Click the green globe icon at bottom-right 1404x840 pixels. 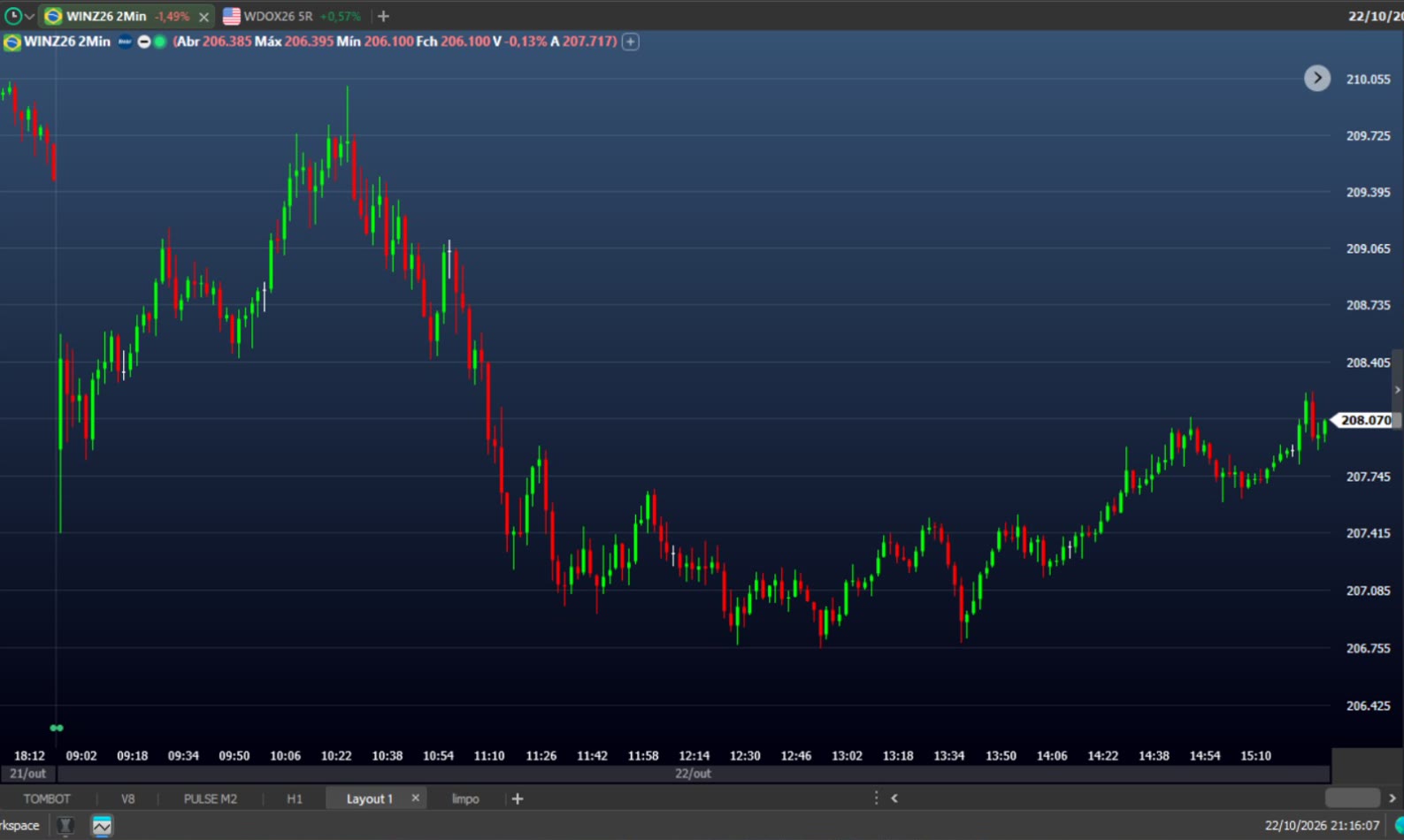pos(1399,825)
